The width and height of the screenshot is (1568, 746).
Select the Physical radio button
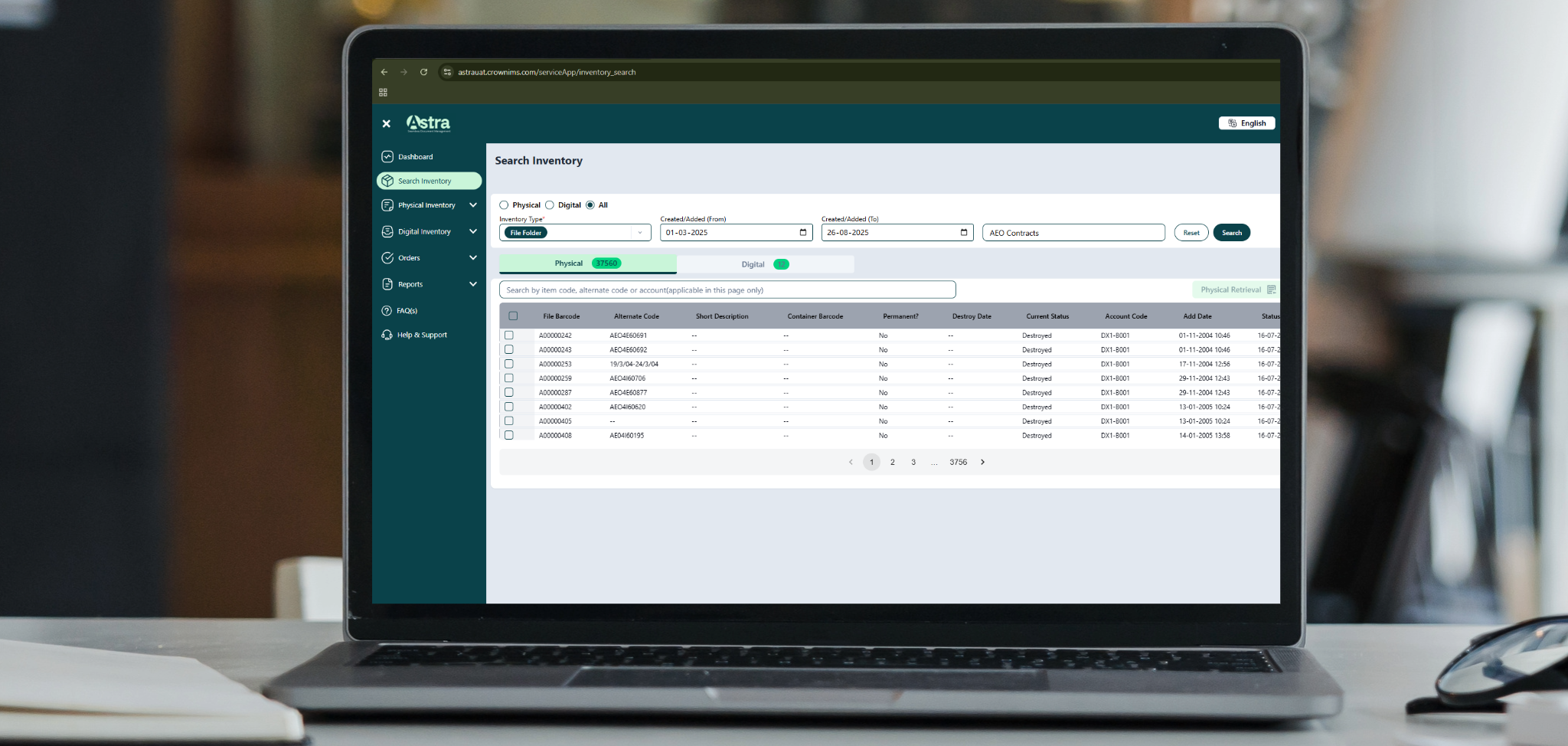[504, 205]
